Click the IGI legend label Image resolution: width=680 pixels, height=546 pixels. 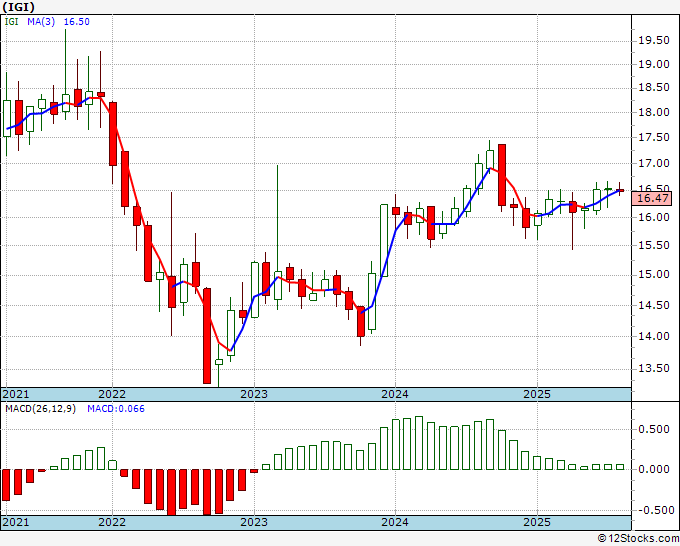coord(12,22)
